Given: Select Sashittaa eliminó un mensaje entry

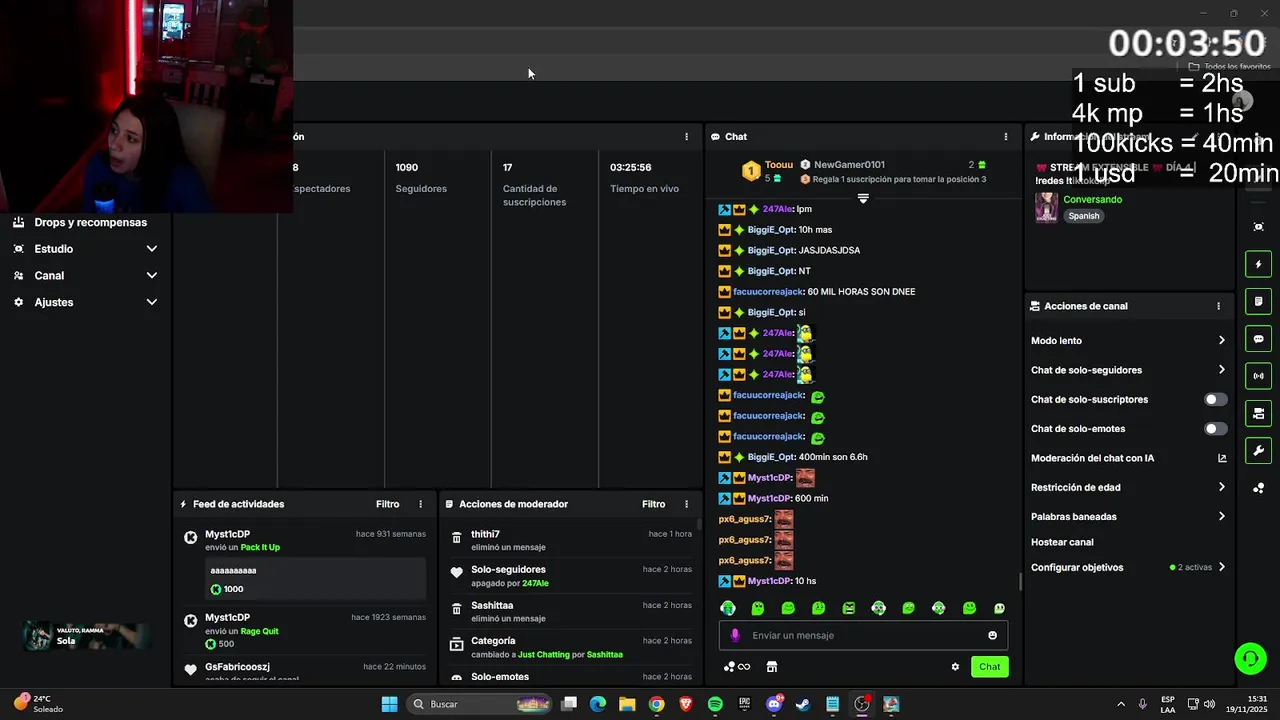Looking at the screenshot, I should click(x=570, y=612).
